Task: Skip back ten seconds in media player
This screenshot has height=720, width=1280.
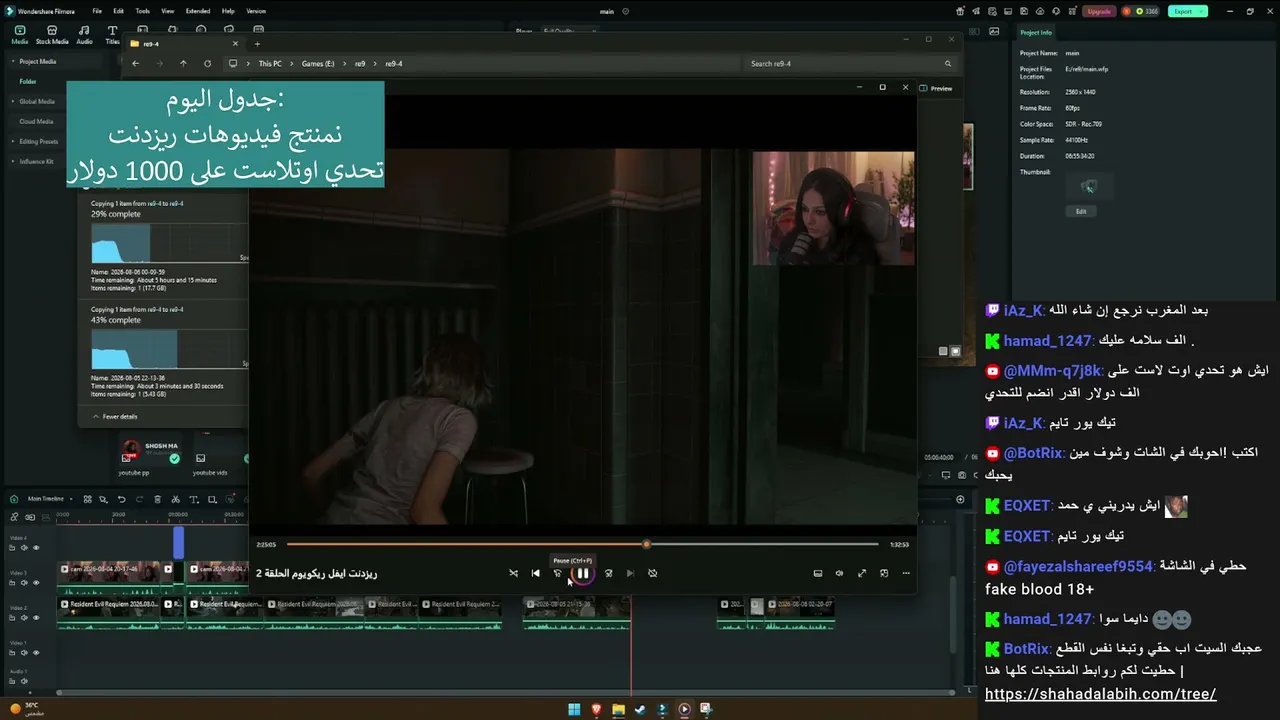Action: click(558, 573)
